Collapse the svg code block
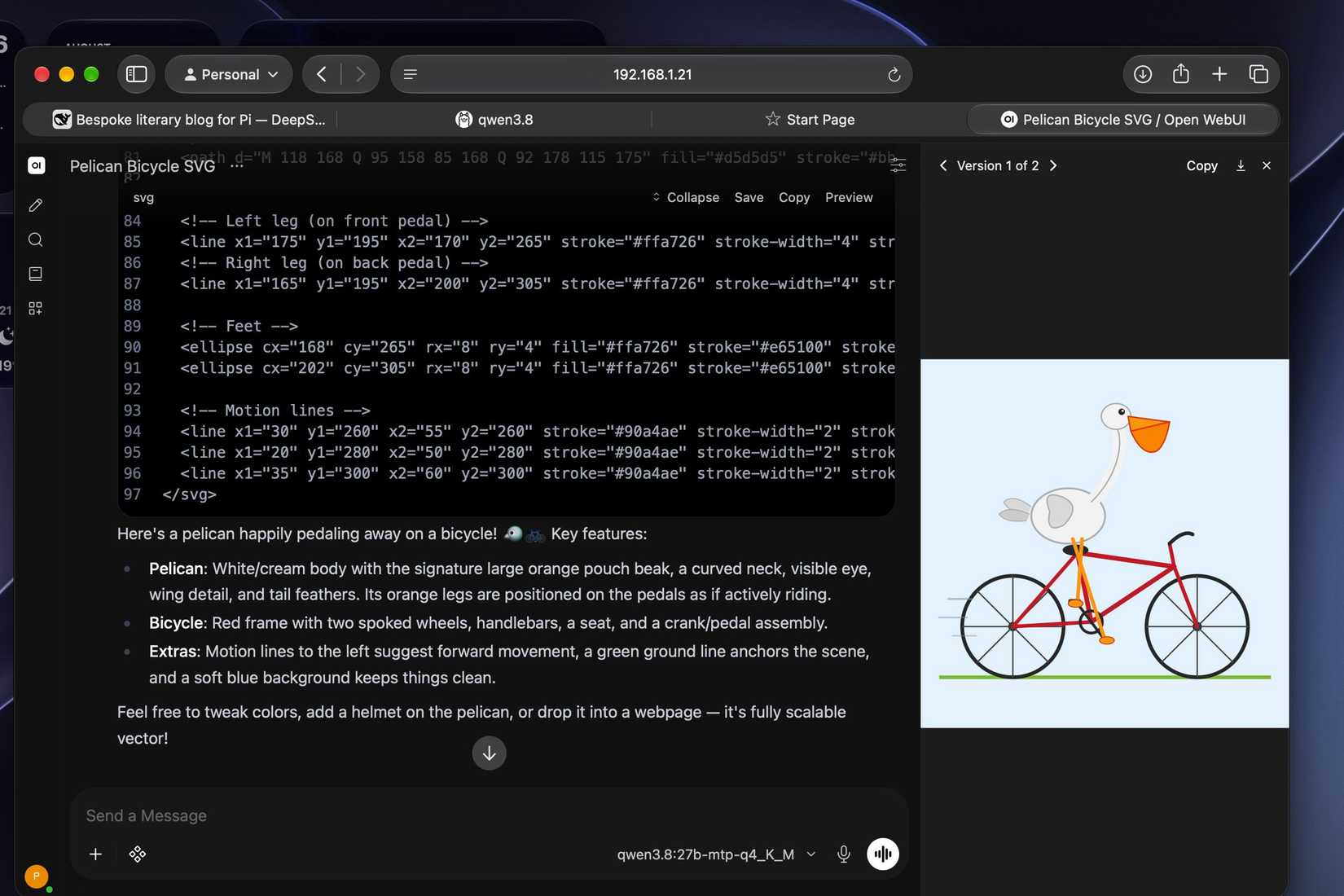This screenshot has height=896, width=1344. click(x=685, y=197)
